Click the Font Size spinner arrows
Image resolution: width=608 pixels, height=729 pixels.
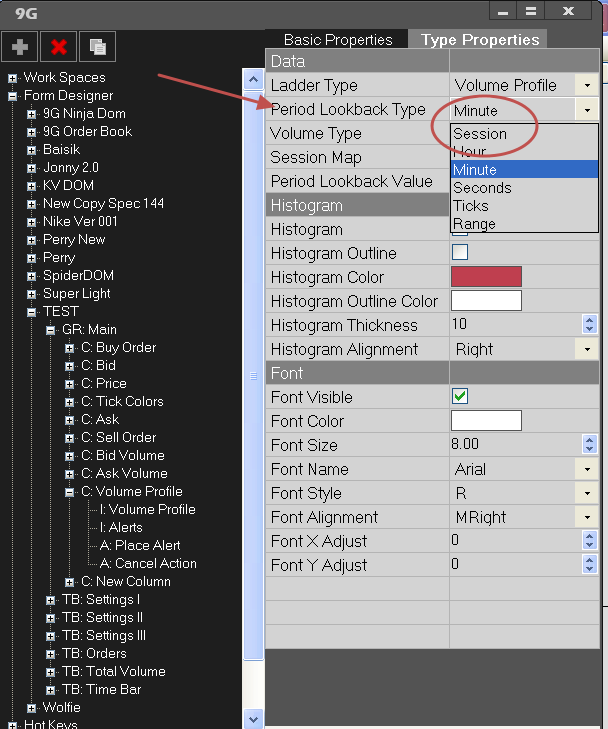click(589, 444)
